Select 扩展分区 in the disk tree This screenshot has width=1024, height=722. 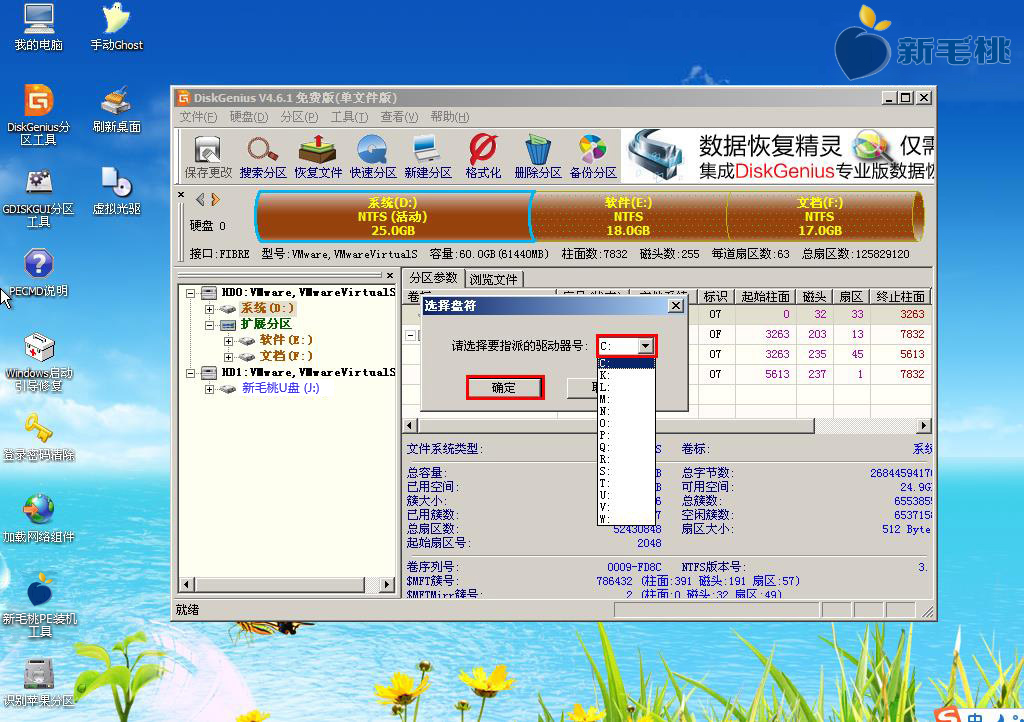(x=266, y=324)
